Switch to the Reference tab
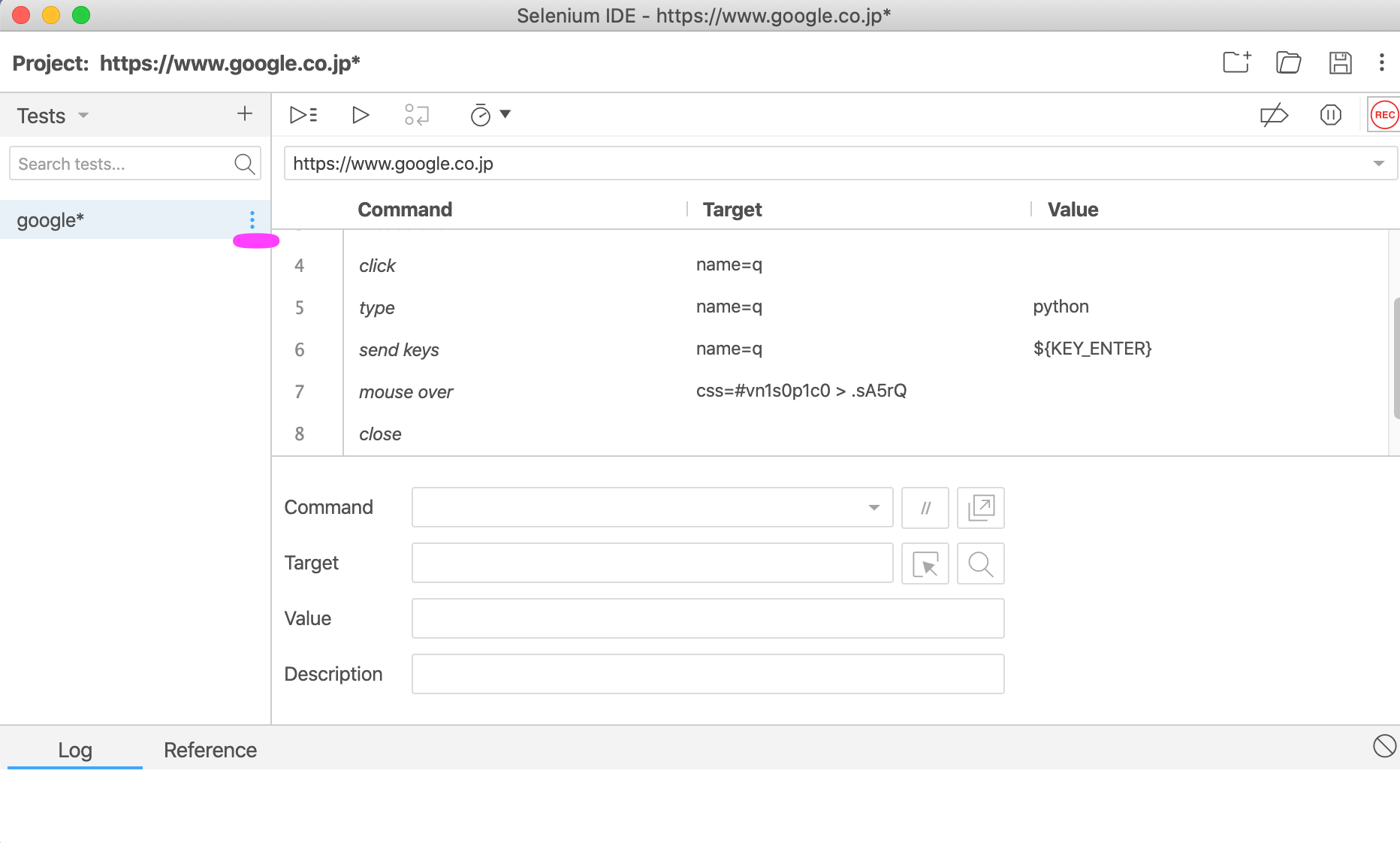 [210, 750]
